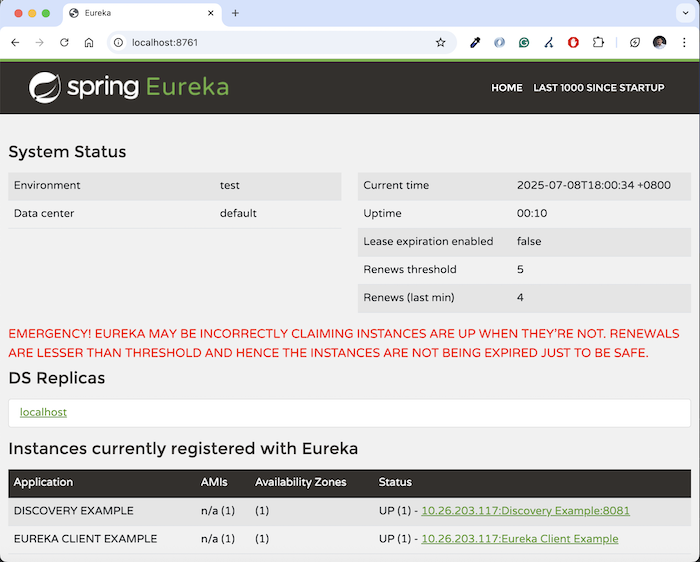The width and height of the screenshot is (700, 562).
Task: Click the localhost:8761 address bar
Action: click(x=281, y=42)
